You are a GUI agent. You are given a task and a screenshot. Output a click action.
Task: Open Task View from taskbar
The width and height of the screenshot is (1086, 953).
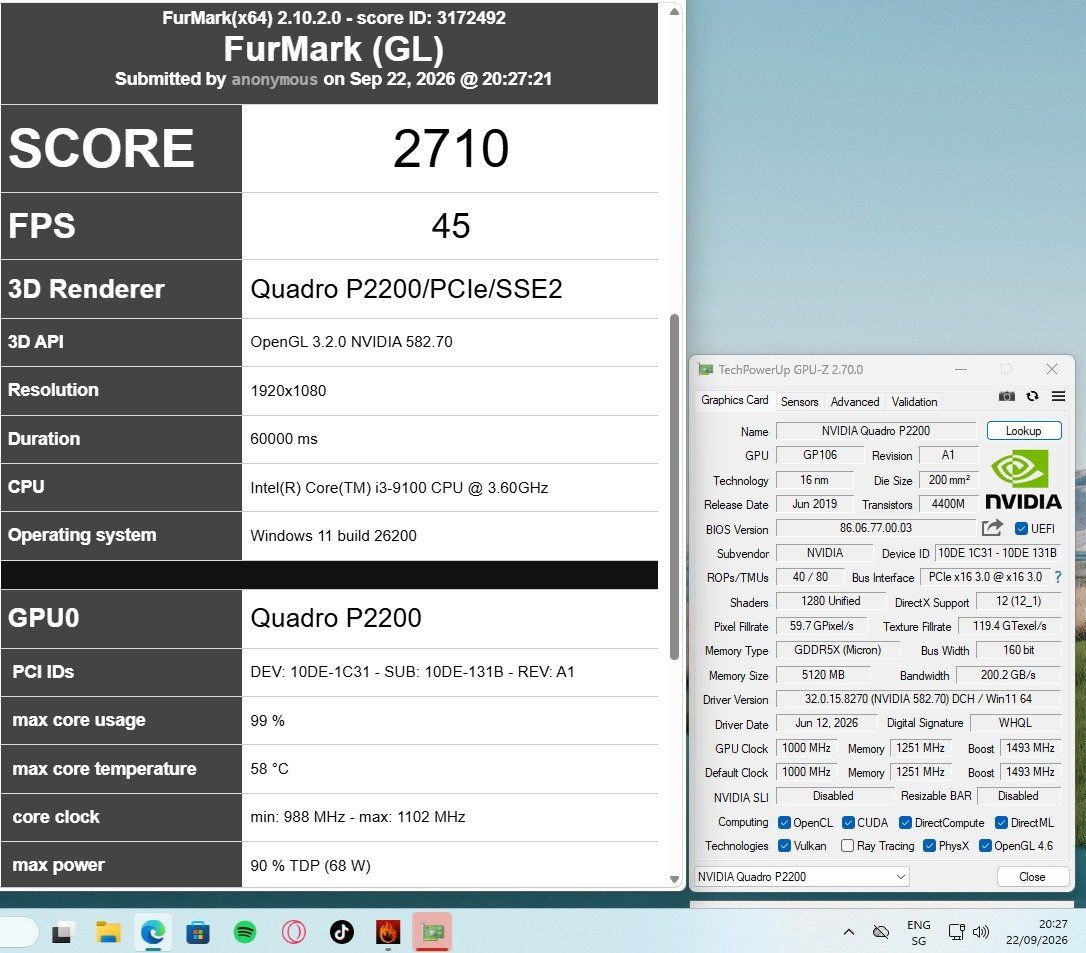62,933
